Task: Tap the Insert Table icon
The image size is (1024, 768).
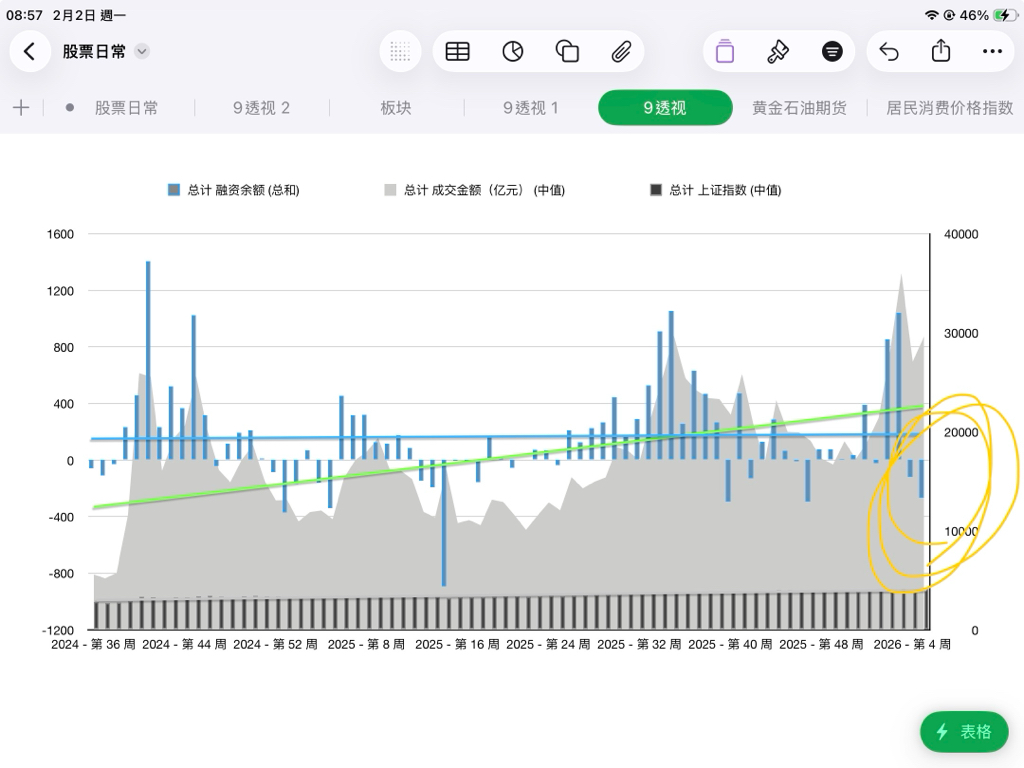Action: pyautogui.click(x=458, y=52)
